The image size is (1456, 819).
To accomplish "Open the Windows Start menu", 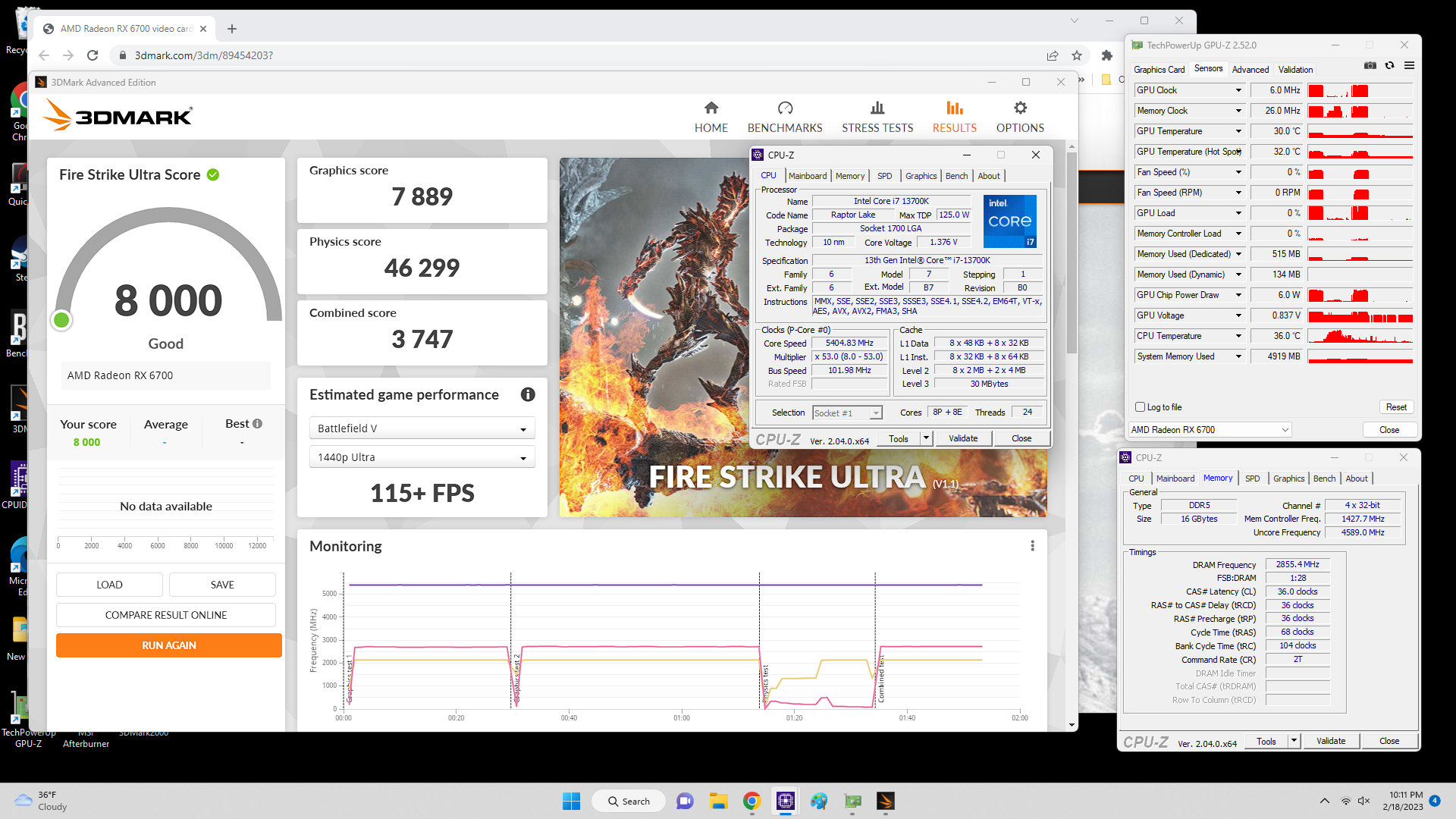I will coord(571,801).
